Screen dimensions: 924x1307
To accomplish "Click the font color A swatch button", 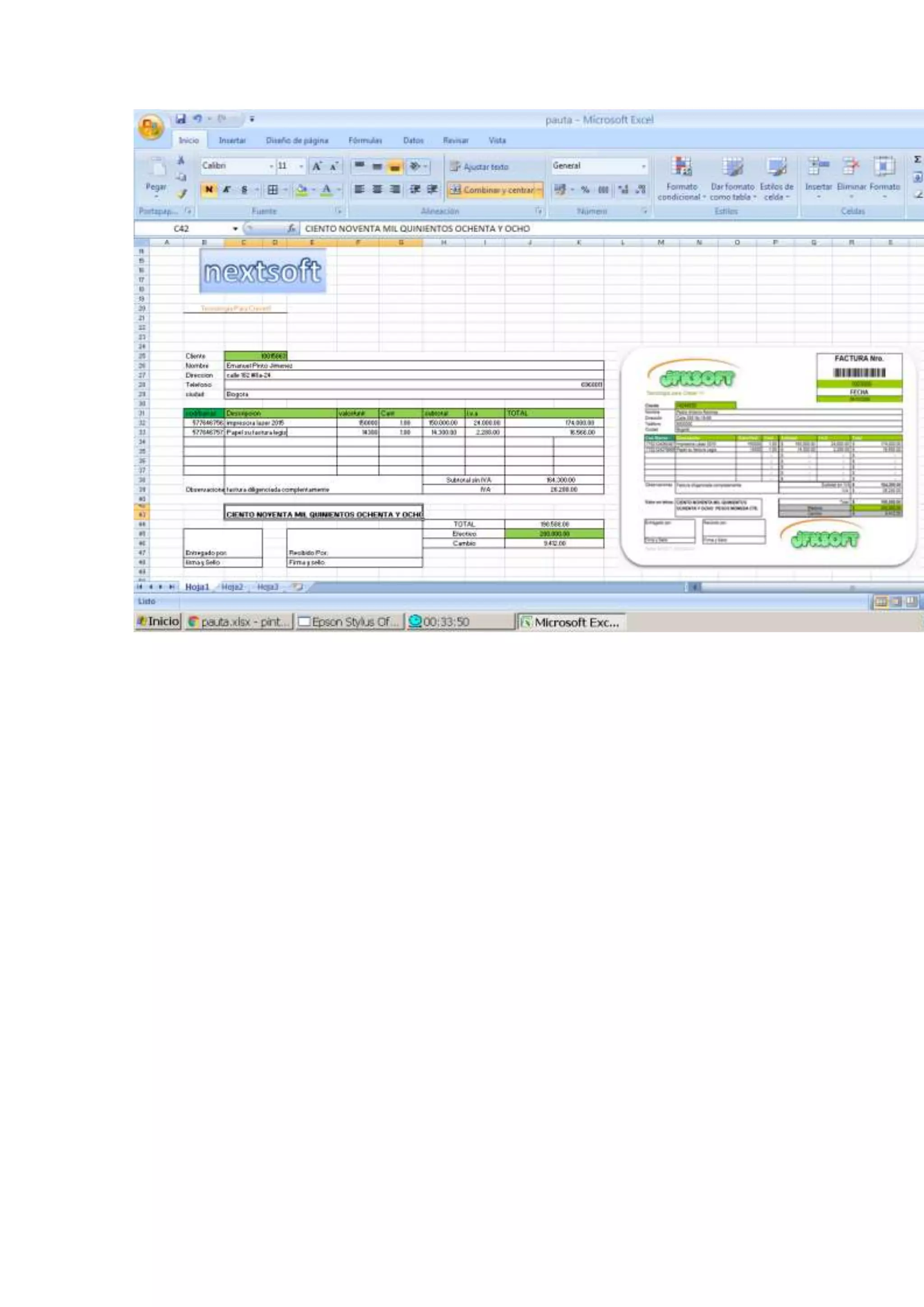I will (326, 190).
